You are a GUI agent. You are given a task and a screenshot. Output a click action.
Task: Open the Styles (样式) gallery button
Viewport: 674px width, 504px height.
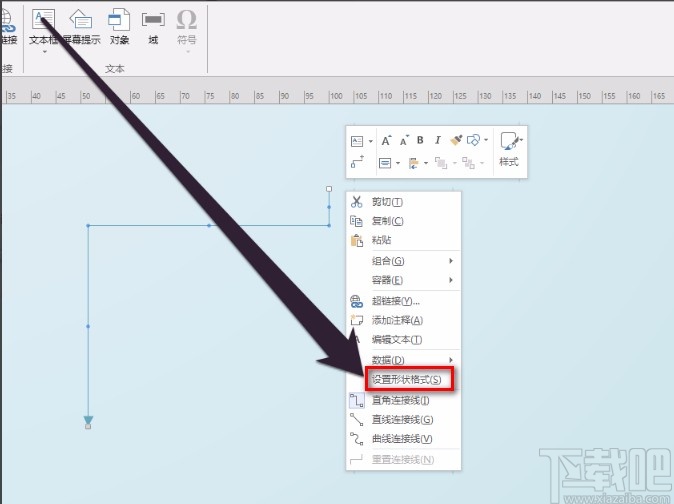(509, 149)
